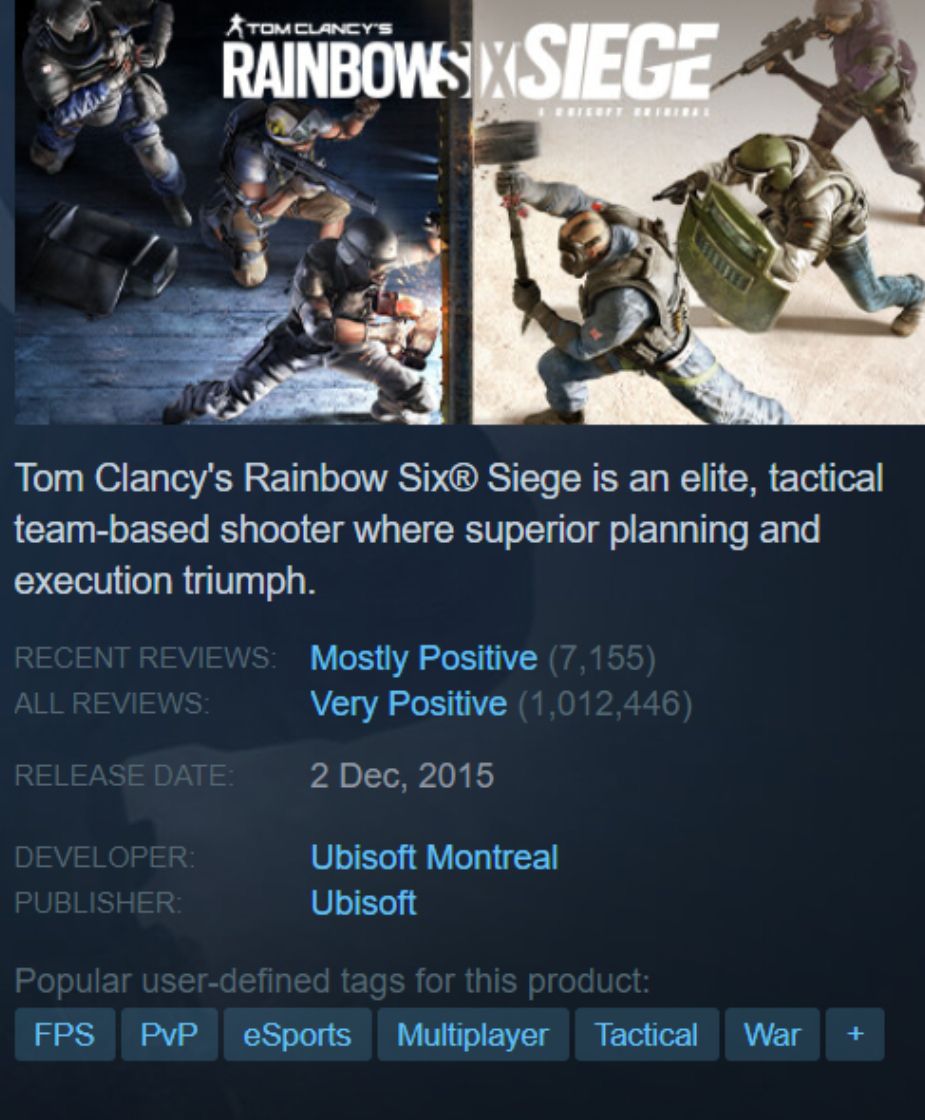This screenshot has width=925, height=1120.
Task: Open the Very Positive all reviews link
Action: coord(409,704)
